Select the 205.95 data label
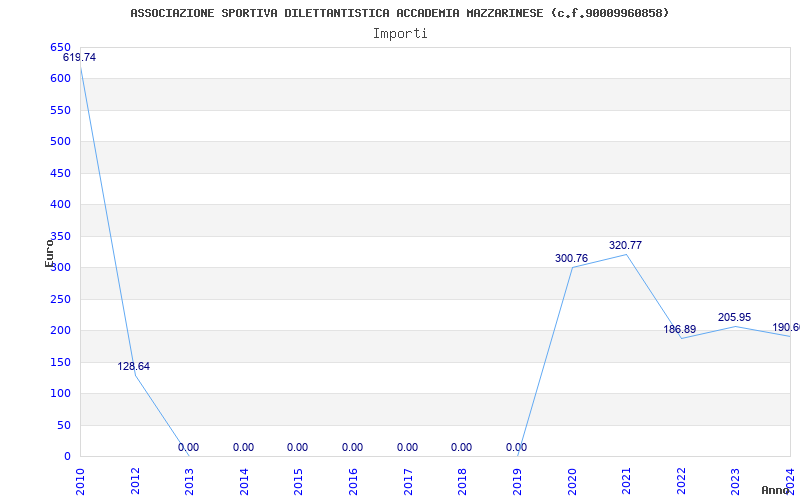 [735, 317]
